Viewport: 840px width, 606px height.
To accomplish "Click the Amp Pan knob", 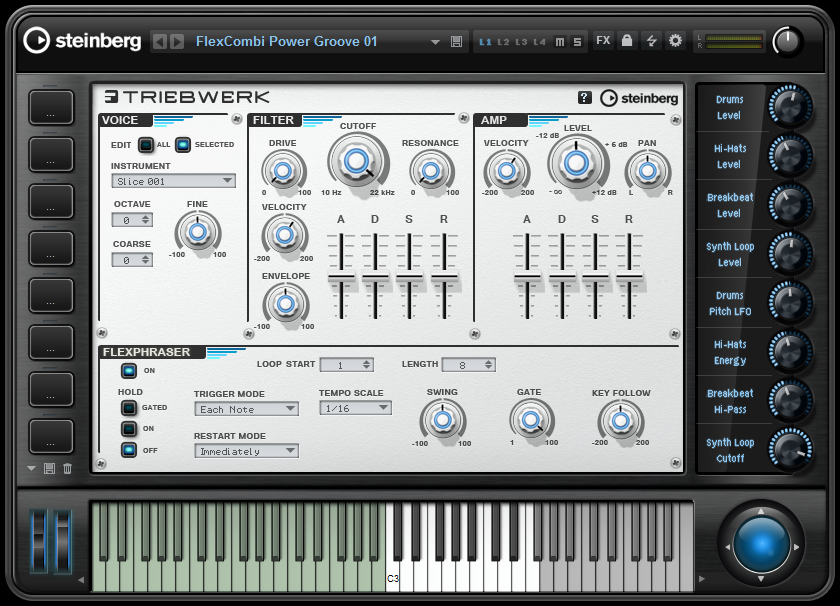I will pyautogui.click(x=647, y=171).
